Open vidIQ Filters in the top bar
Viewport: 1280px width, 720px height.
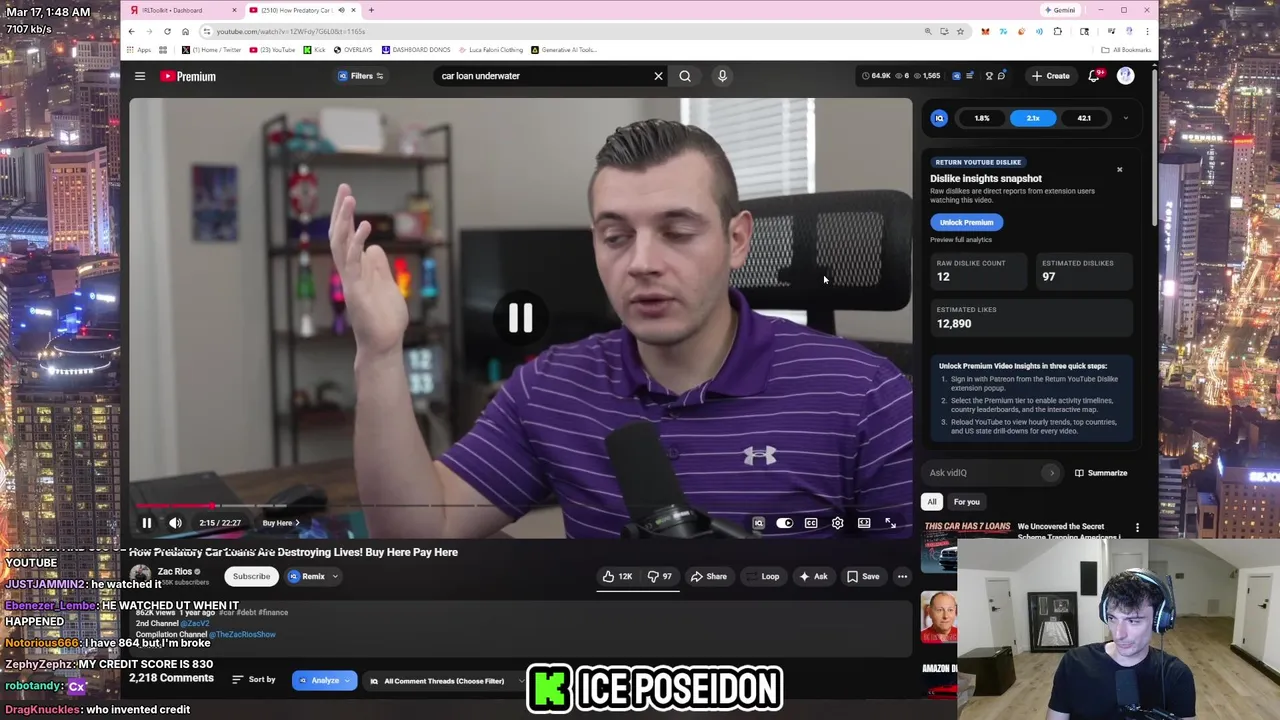coord(361,76)
